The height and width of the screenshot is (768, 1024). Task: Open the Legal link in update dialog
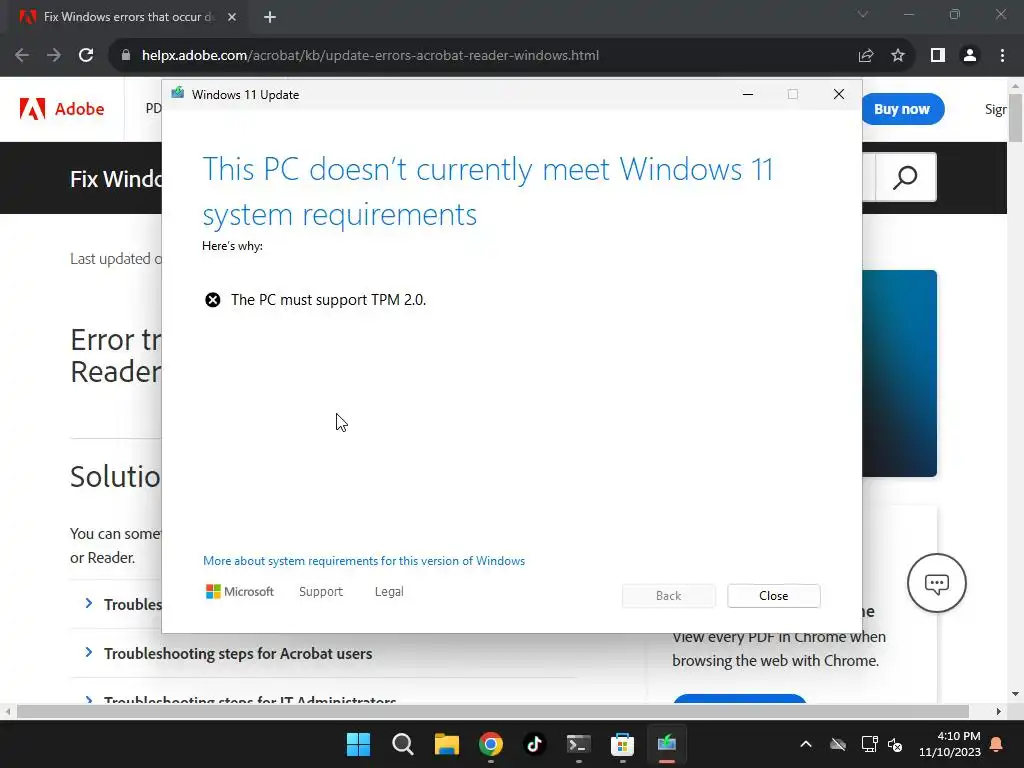click(x=389, y=592)
